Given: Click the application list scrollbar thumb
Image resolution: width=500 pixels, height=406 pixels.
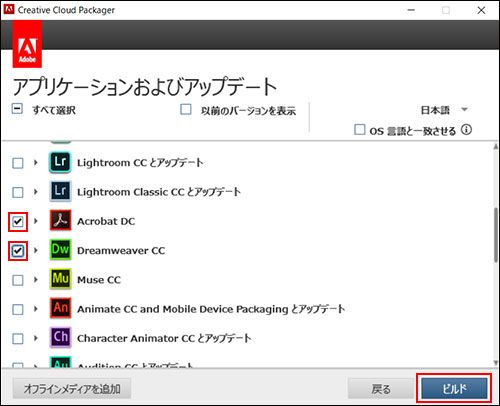Looking at the screenshot, I should 496,235.
